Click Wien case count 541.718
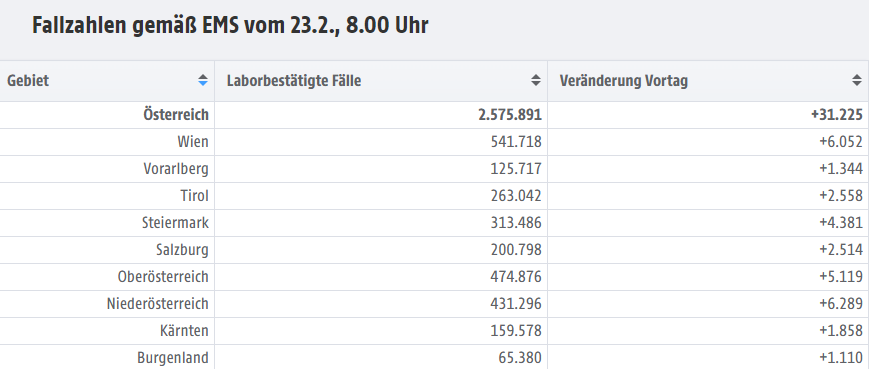 516,142
